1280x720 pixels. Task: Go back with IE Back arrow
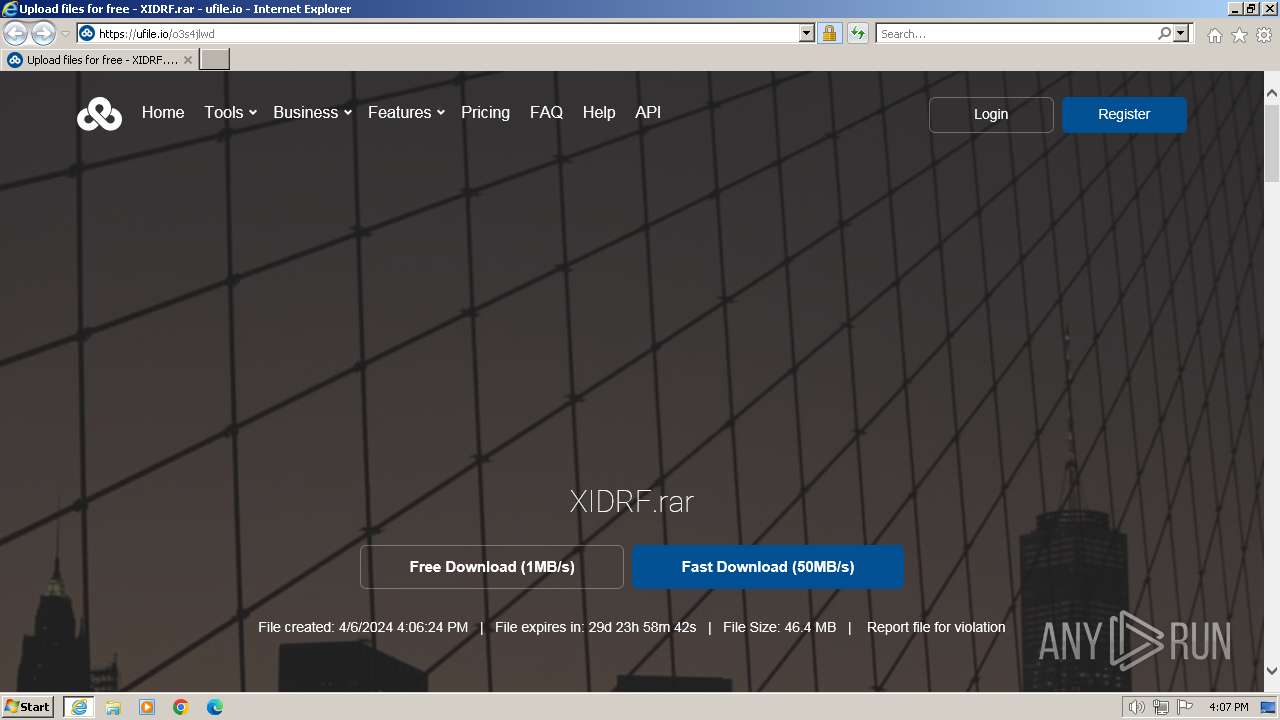[x=16, y=33]
